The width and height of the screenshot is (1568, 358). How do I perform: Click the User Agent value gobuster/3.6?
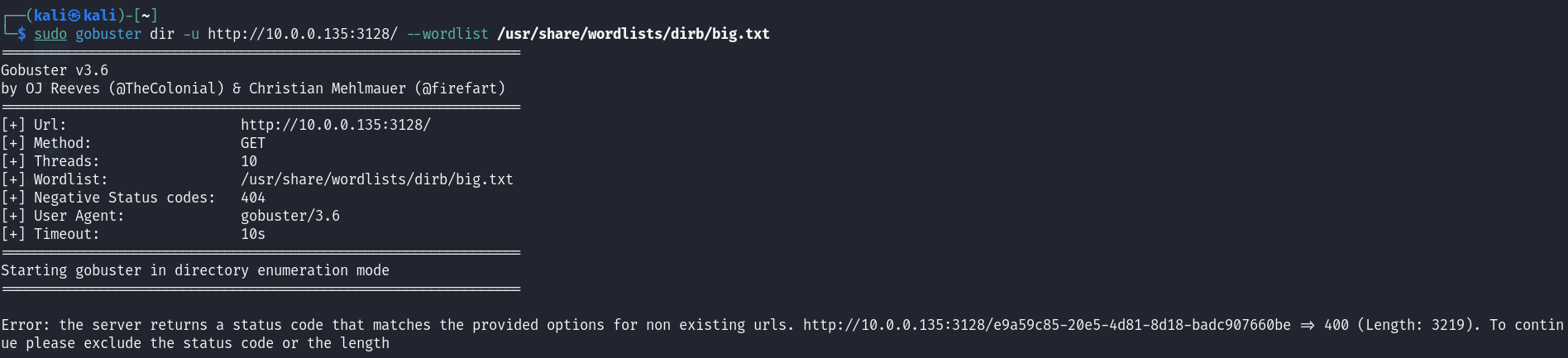pos(290,216)
